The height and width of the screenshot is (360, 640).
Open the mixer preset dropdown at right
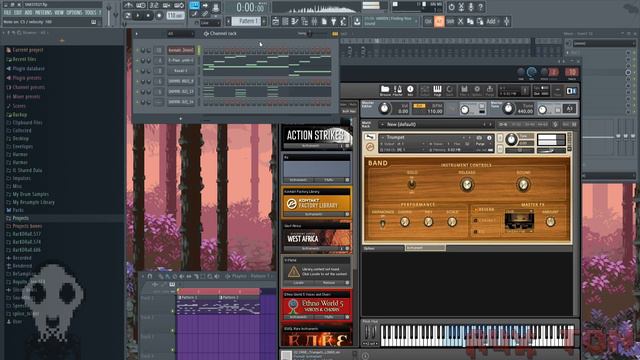[x=604, y=43]
